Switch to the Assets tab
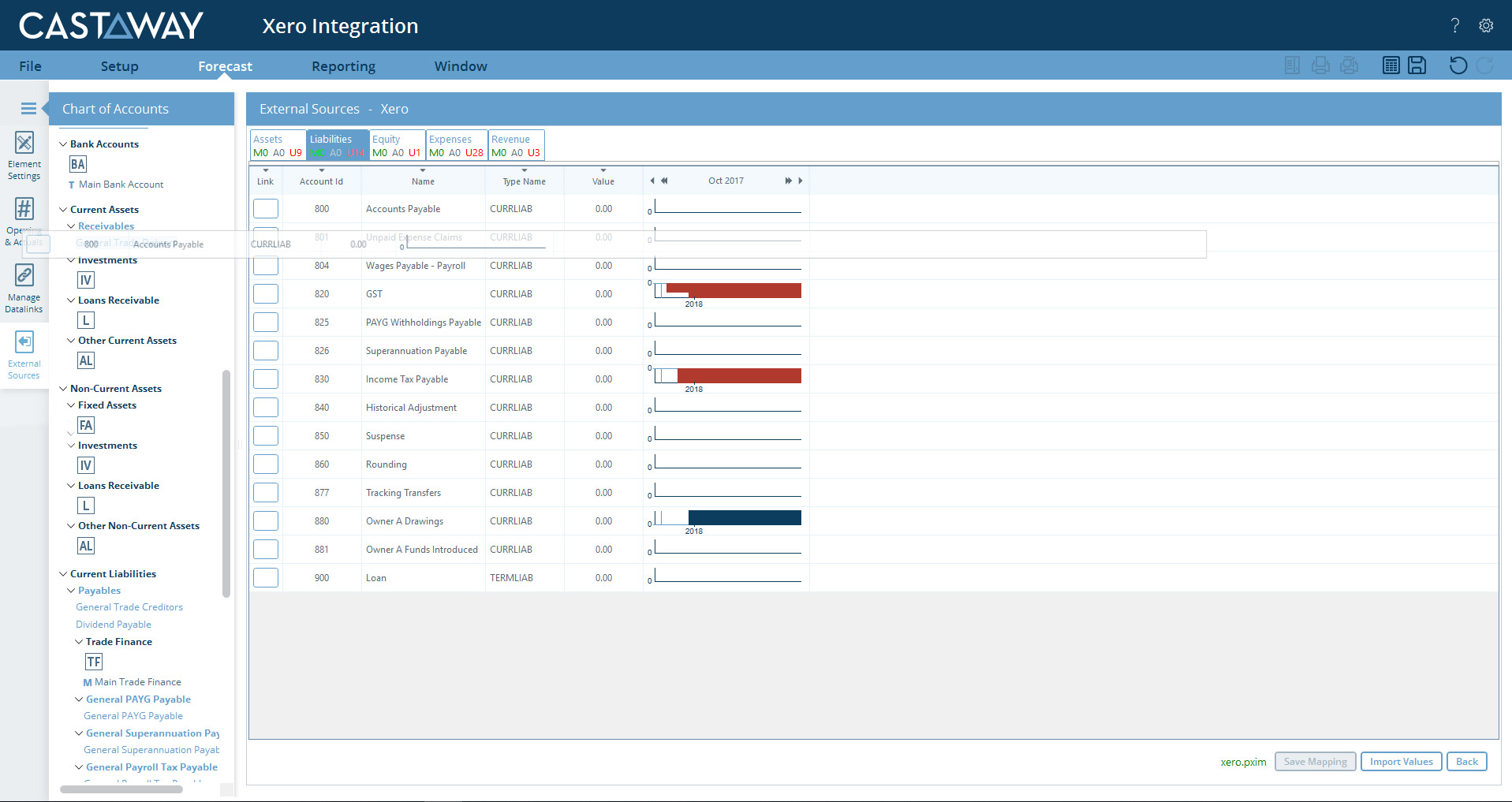This screenshot has width=1512, height=802. pyautogui.click(x=278, y=145)
